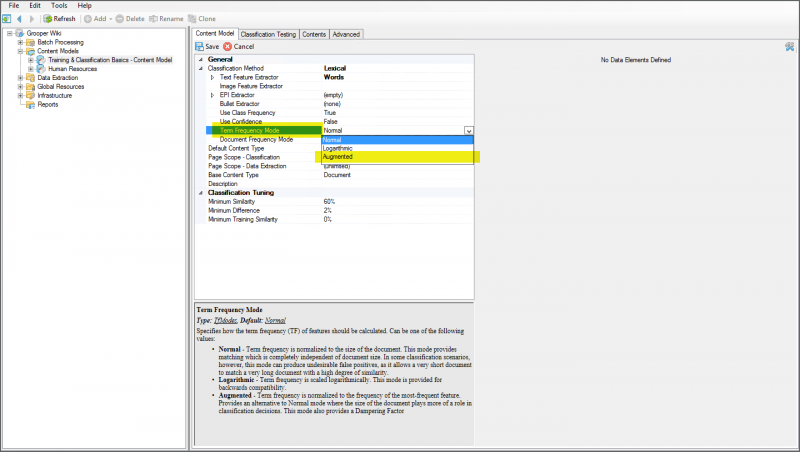The image size is (800, 452).
Task: Select Batch Processing folder in tree
Action: click(60, 42)
